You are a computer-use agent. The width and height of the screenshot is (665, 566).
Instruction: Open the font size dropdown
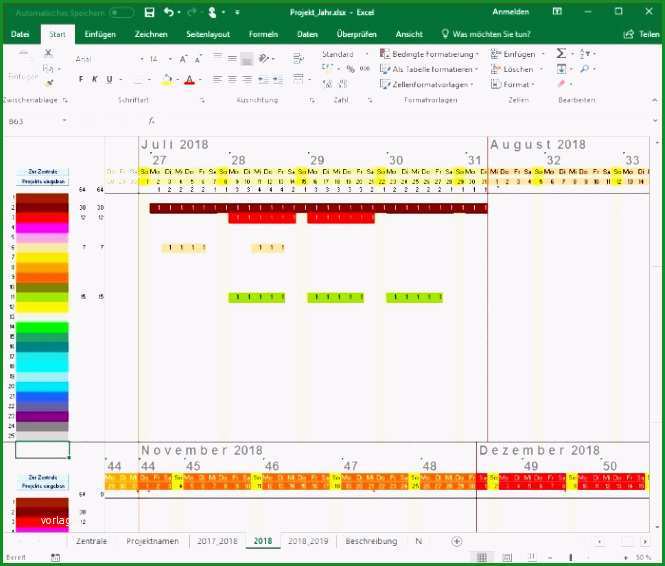(x=170, y=59)
